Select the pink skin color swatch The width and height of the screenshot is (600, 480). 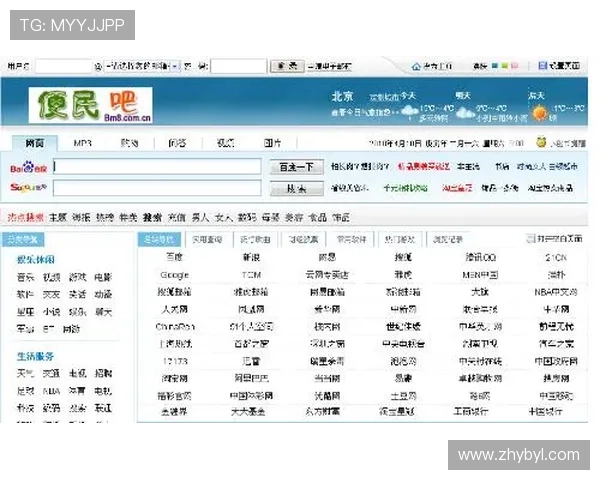[515, 66]
